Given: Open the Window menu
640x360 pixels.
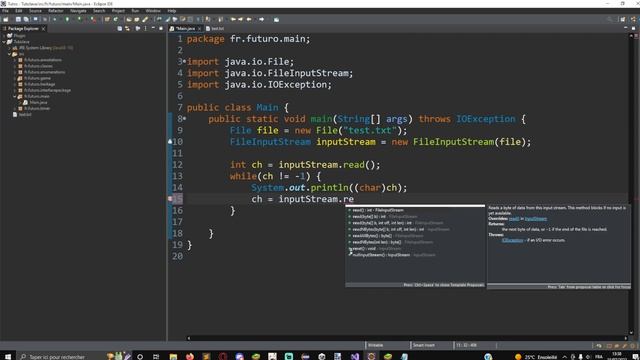Looking at the screenshot, I should 153,11.
